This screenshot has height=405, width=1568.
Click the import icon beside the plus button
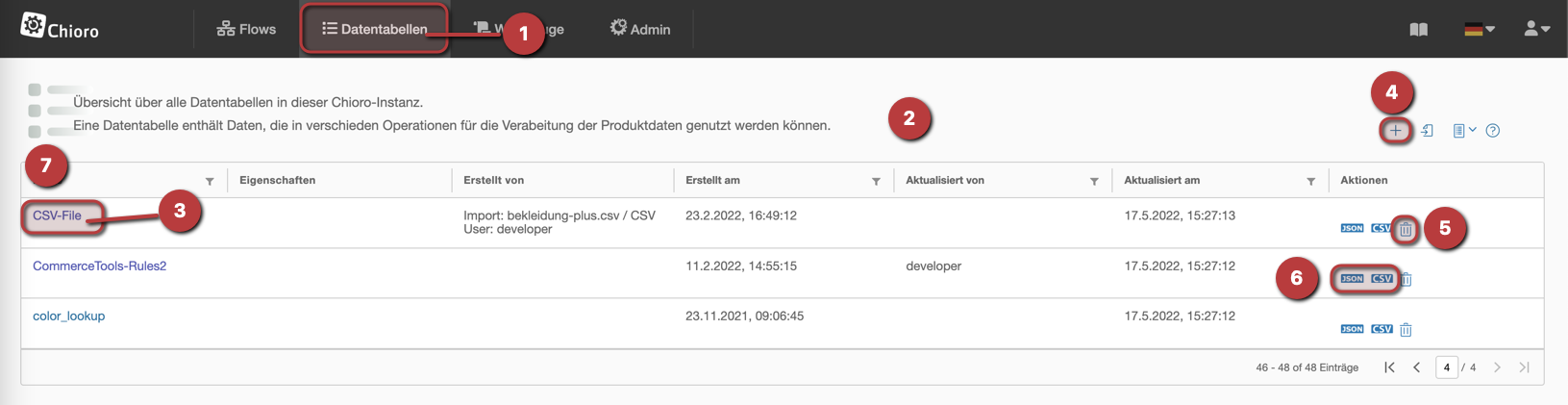pyautogui.click(x=1428, y=131)
